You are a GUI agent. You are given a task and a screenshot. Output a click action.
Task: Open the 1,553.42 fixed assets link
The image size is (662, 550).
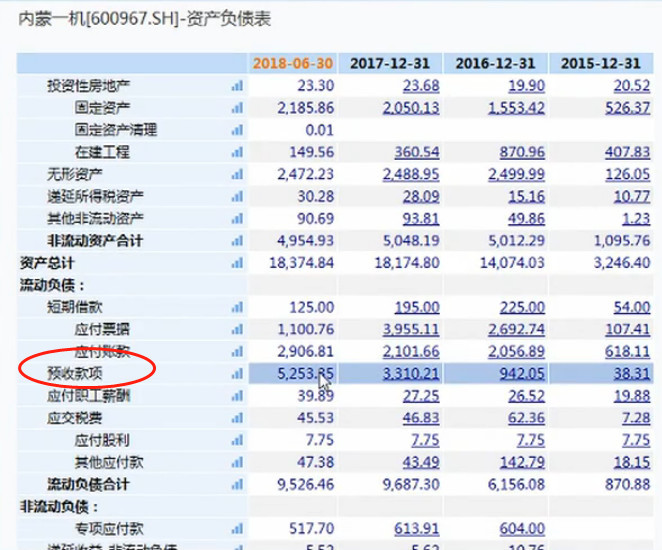[x=516, y=108]
